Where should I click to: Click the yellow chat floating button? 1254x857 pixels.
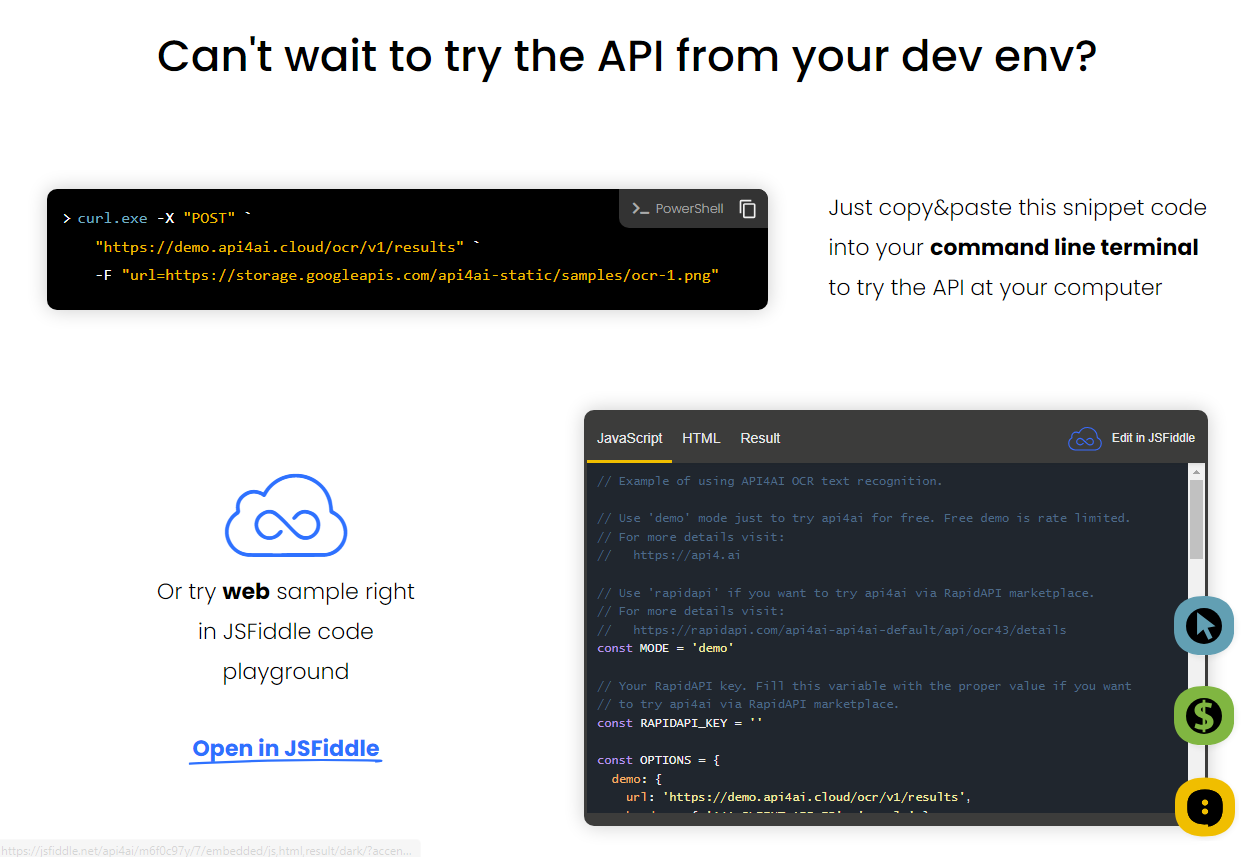click(1204, 806)
